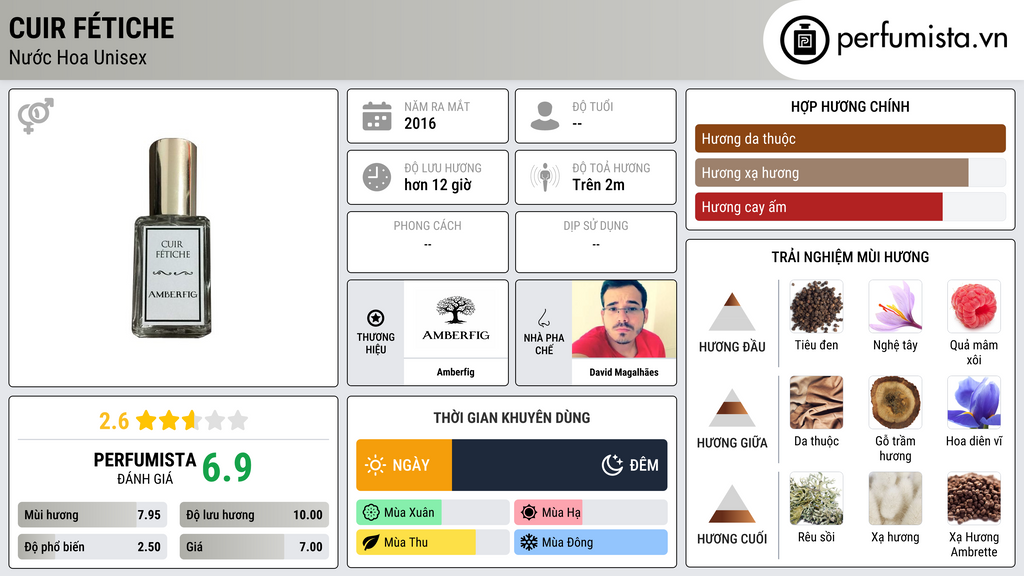The image size is (1024, 576).
Task: Click the orange NGÀY day bar segment
Action: click(x=404, y=465)
